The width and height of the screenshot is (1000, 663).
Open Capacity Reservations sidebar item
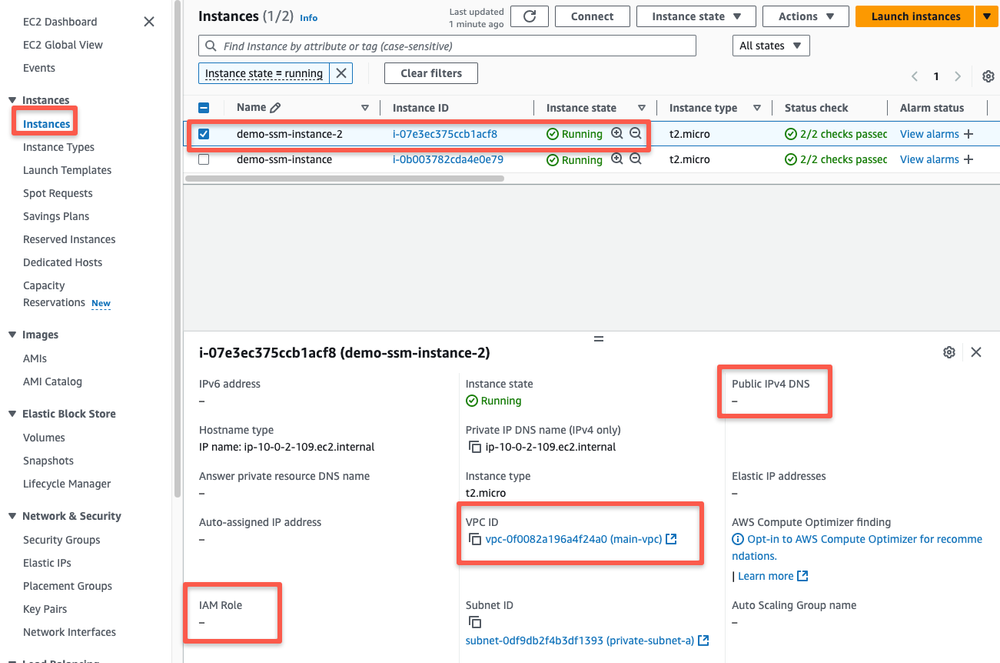[x=54, y=294]
